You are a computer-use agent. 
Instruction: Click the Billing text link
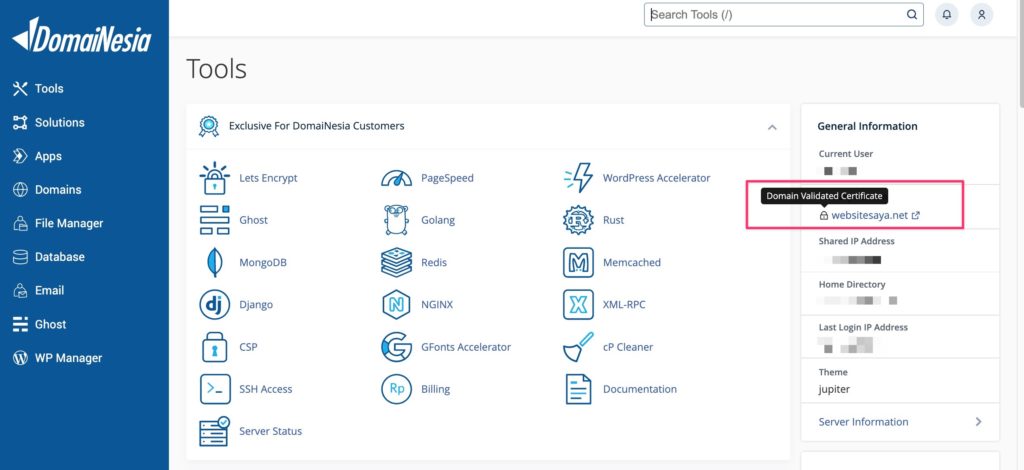436,389
